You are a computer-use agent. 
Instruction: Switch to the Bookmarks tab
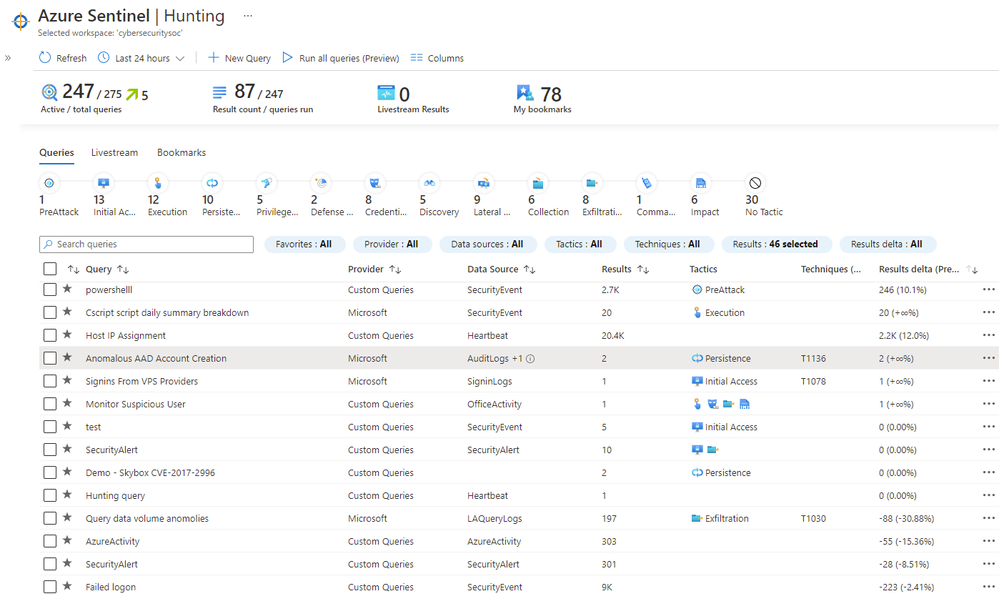click(x=182, y=152)
